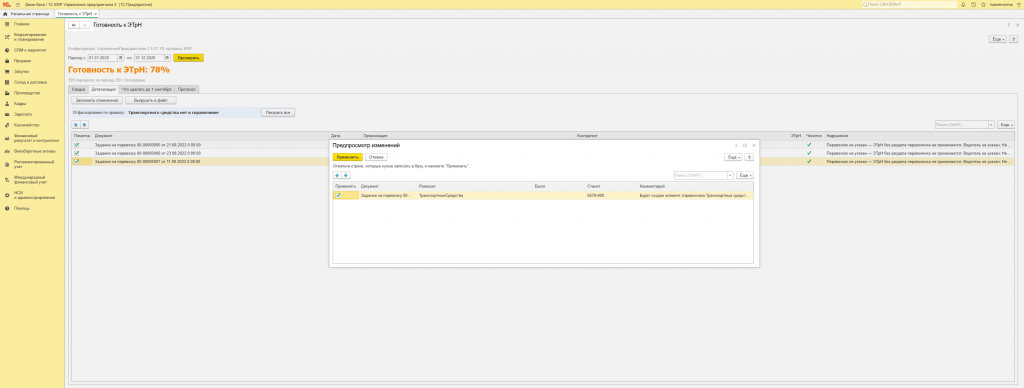Open calendar for the period start date
The height and width of the screenshot is (388, 1024).
(x=120, y=57)
